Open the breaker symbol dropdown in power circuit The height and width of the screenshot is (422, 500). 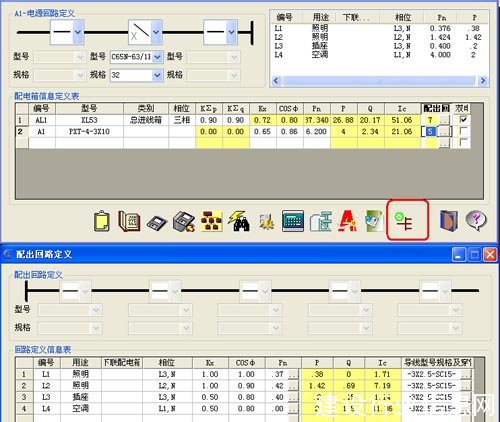(x=156, y=32)
